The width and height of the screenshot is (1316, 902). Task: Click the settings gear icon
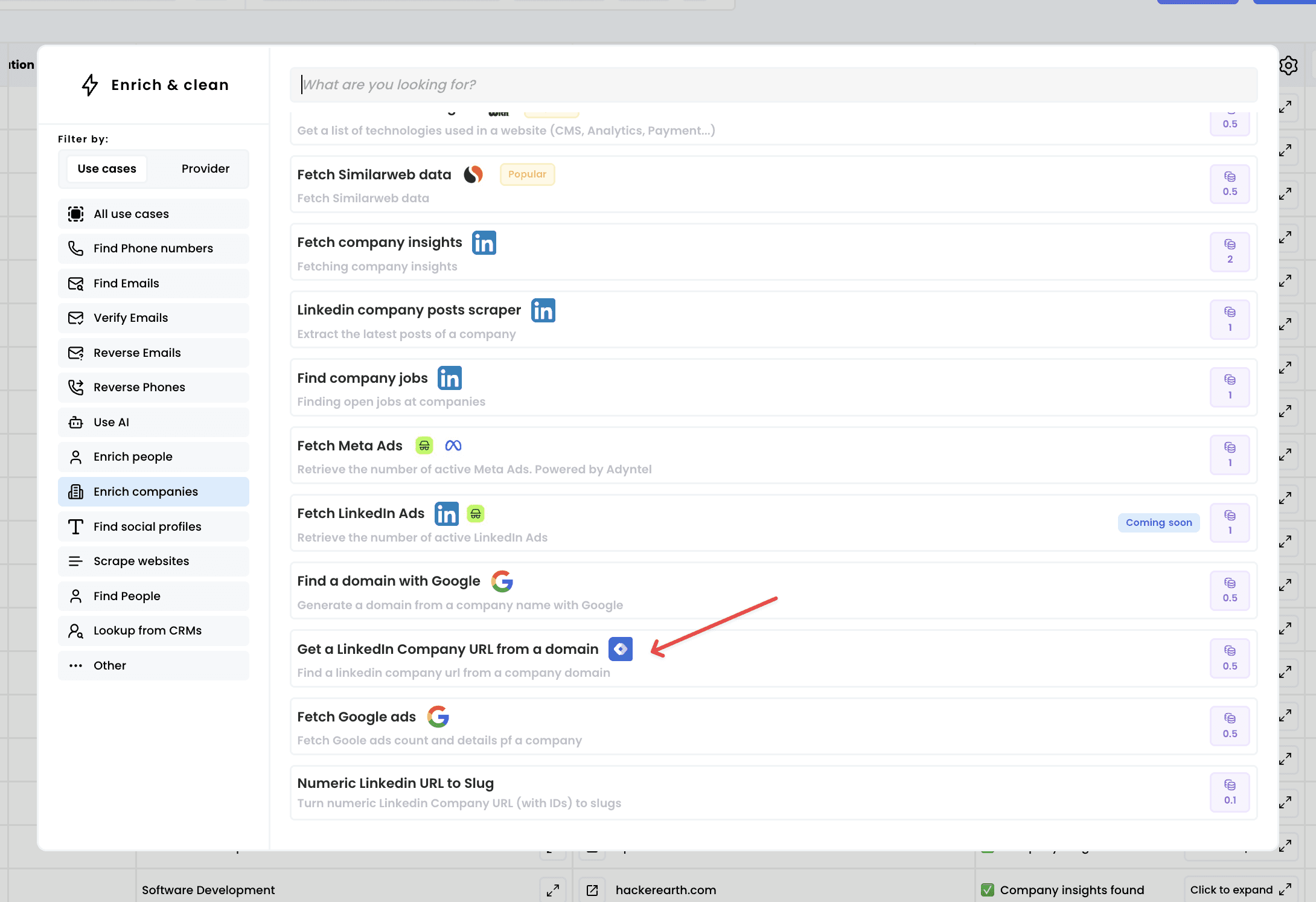coord(1288,65)
